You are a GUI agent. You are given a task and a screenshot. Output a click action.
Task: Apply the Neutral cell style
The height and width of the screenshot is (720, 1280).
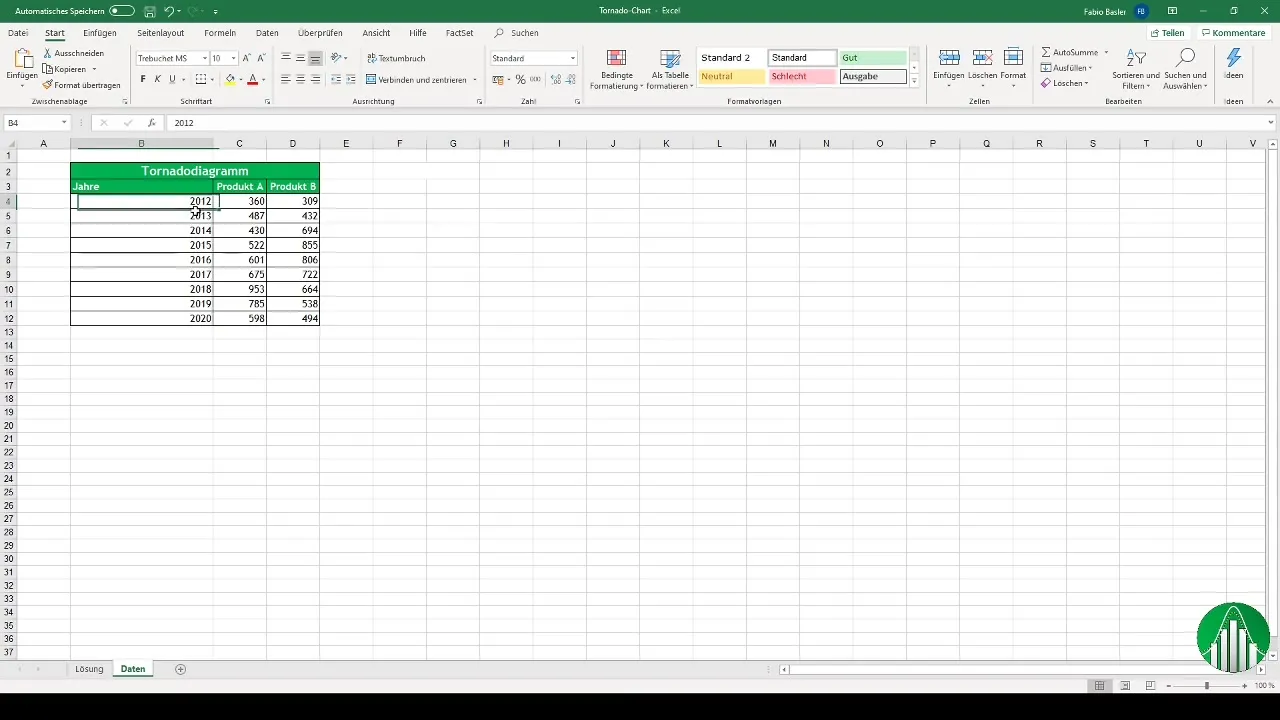pyautogui.click(x=732, y=76)
